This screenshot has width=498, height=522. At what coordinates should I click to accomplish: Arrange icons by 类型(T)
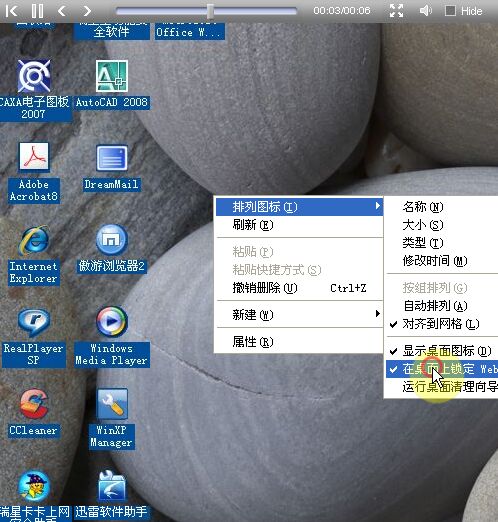[442, 243]
